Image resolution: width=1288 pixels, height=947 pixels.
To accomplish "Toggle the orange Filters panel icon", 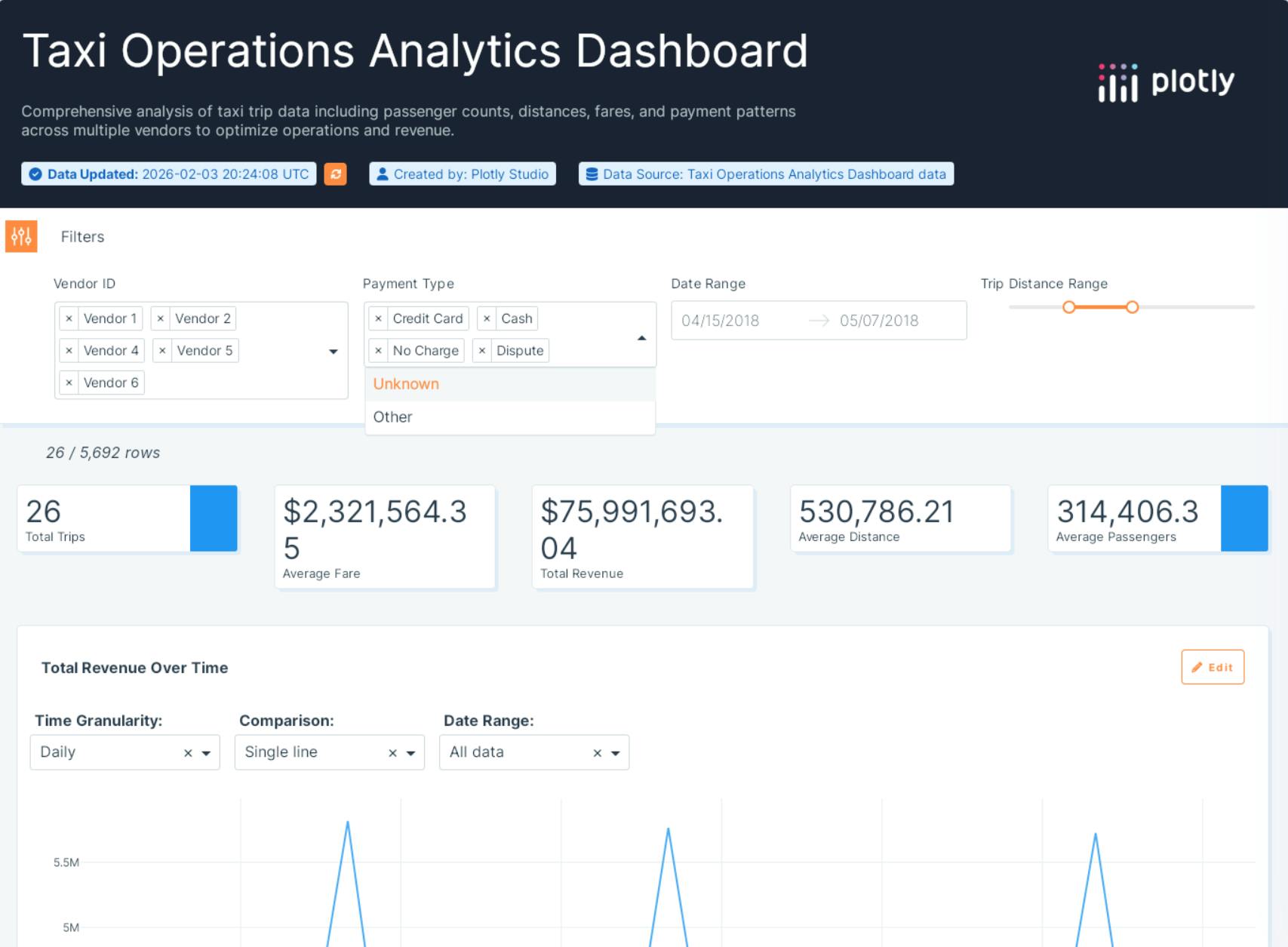I will tap(21, 237).
